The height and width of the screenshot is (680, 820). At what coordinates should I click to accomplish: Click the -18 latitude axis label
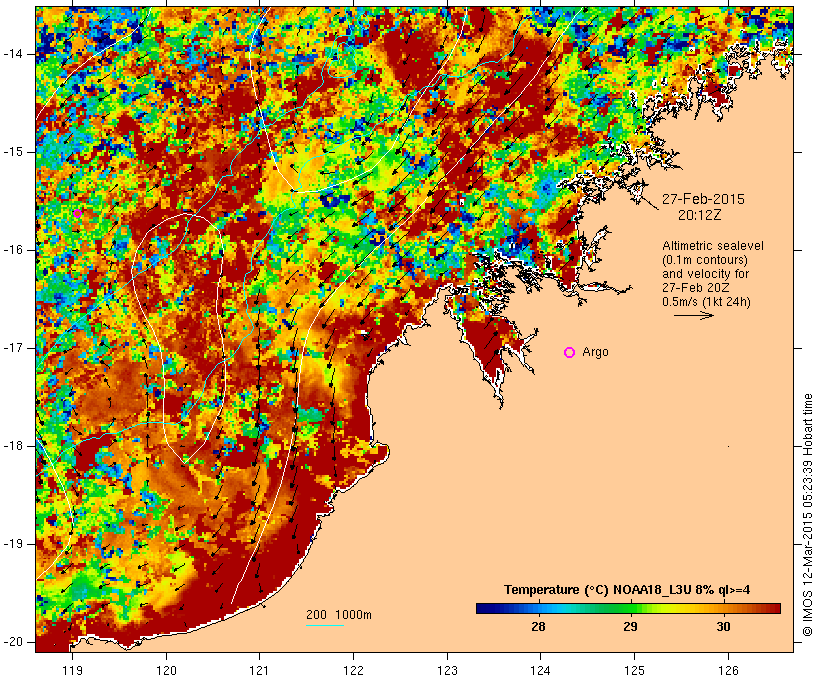(x=13, y=446)
